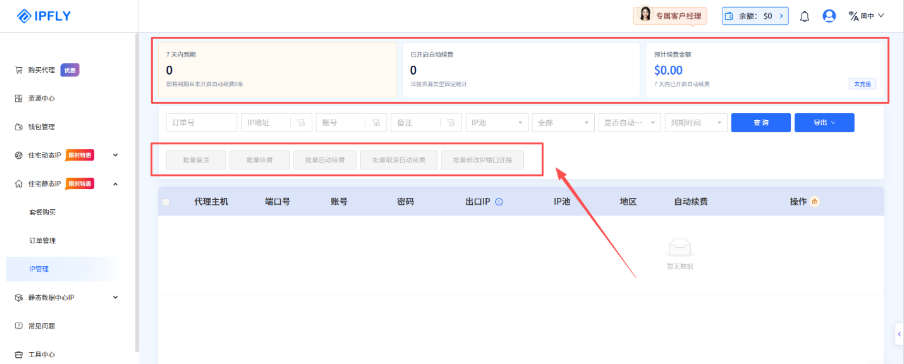This screenshot has height=364, width=904.
Task: Click the 住宅静态IP house icon
Action: click(18, 183)
